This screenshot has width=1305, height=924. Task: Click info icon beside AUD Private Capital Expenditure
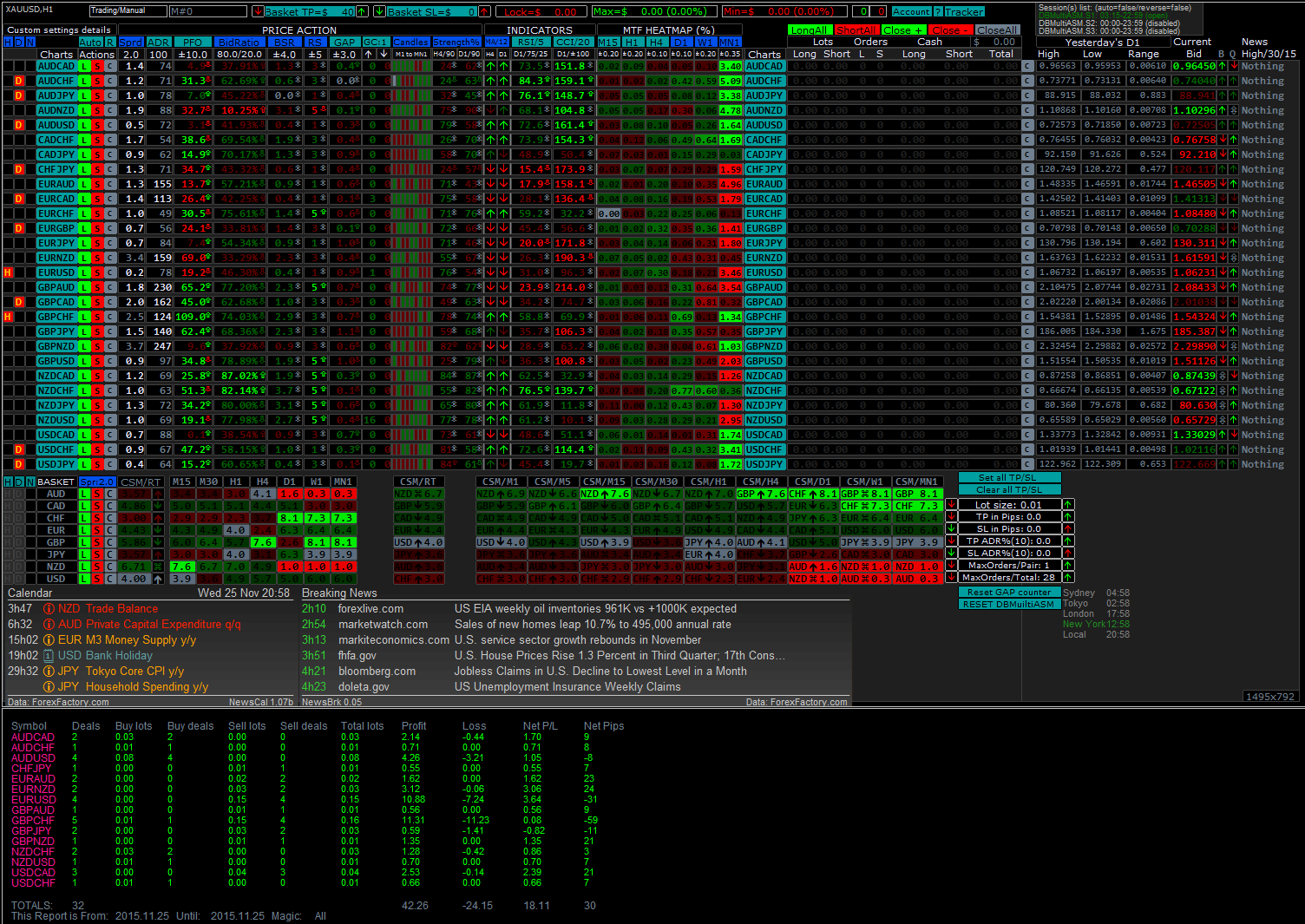[x=49, y=625]
